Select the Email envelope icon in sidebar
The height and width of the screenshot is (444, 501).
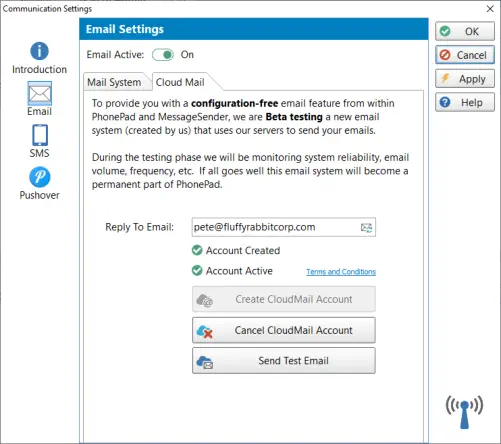point(40,93)
